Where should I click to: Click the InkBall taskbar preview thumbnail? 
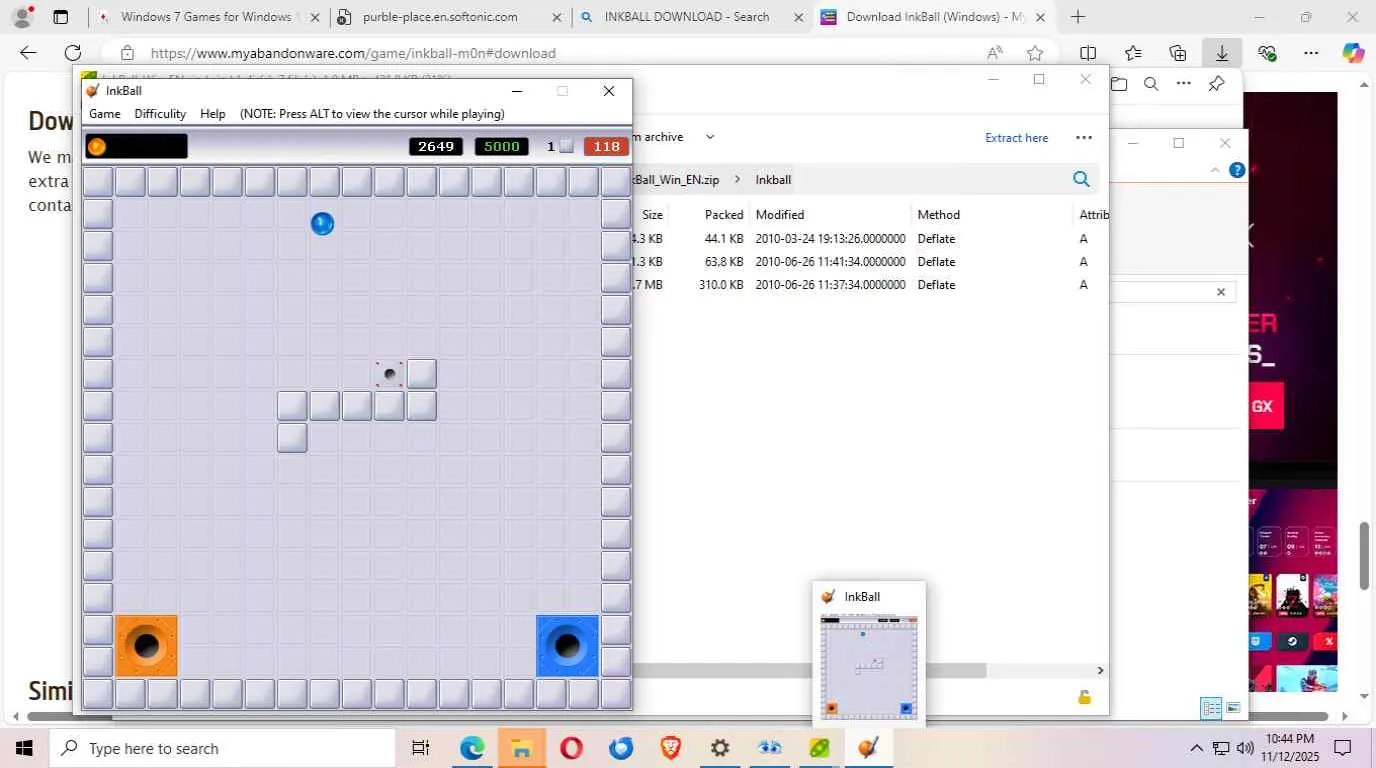click(x=868, y=667)
